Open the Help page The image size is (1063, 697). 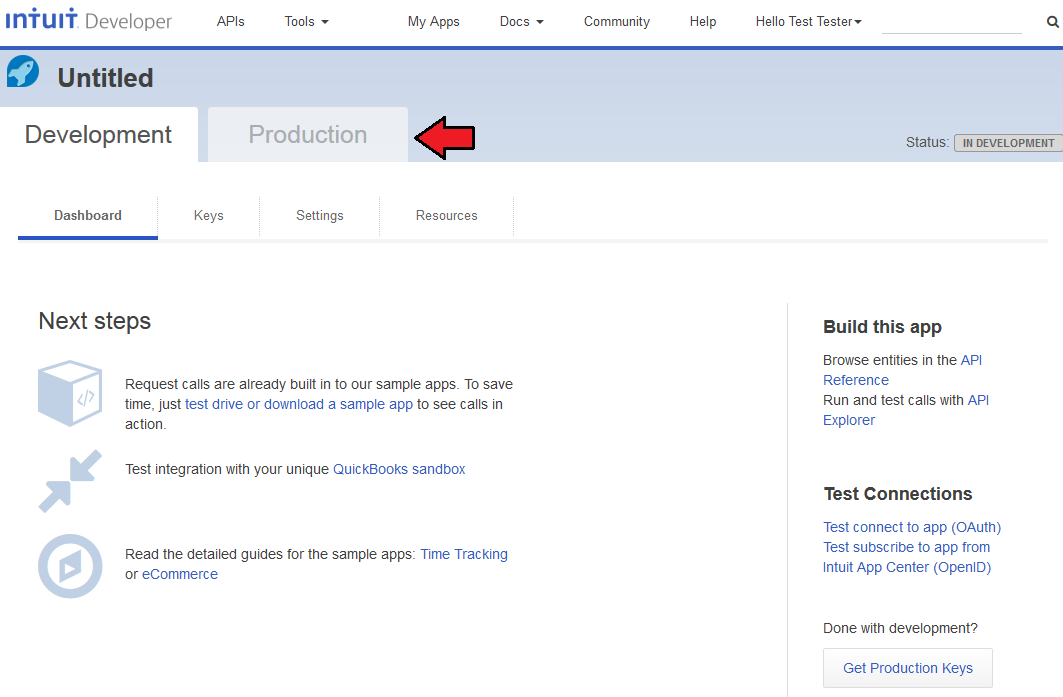[x=703, y=22]
